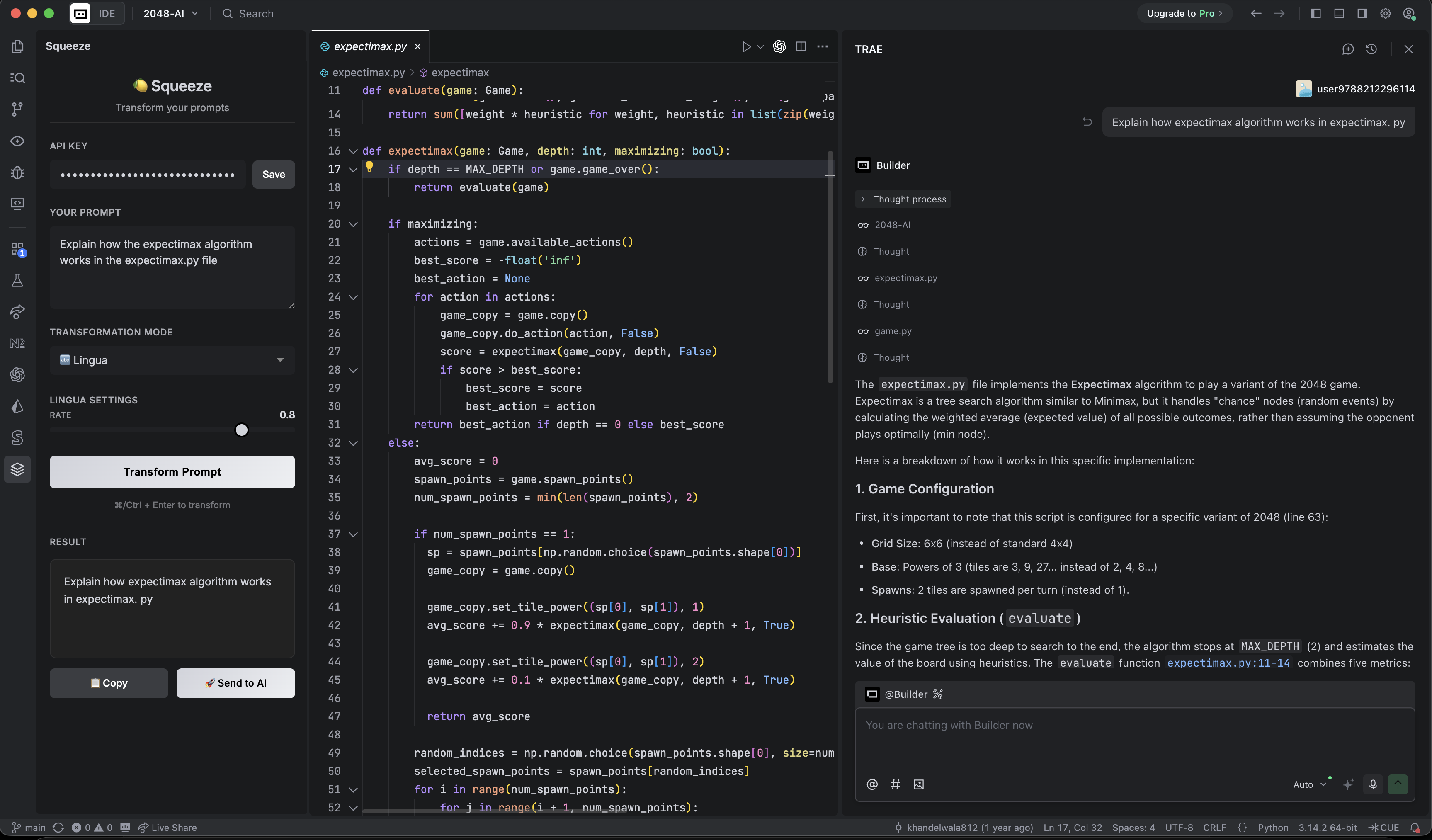Click the Transform Prompt button
Screen dimensions: 1432x840
point(172,472)
